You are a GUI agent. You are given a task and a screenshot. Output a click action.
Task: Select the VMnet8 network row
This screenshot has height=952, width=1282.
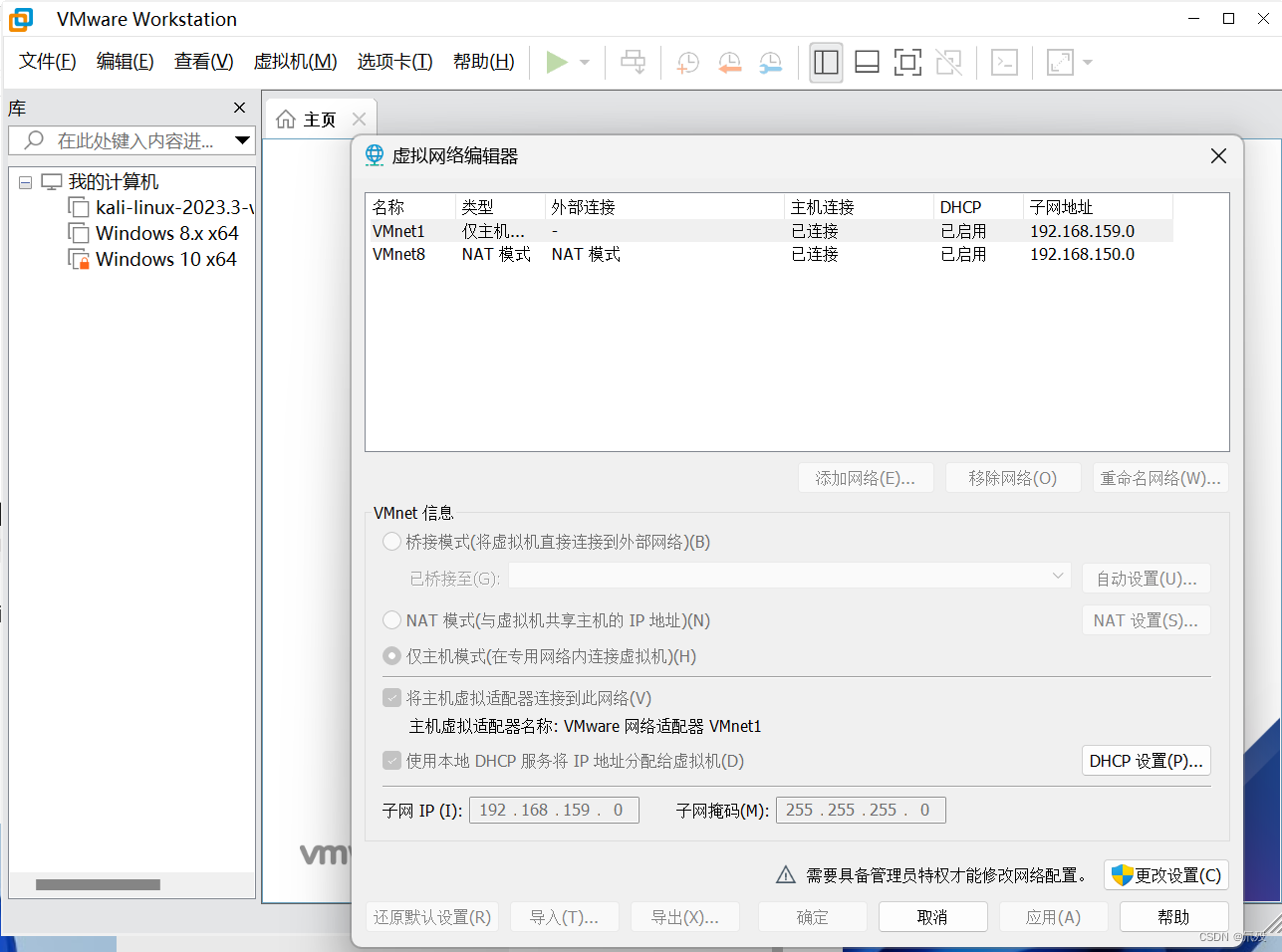(769, 254)
